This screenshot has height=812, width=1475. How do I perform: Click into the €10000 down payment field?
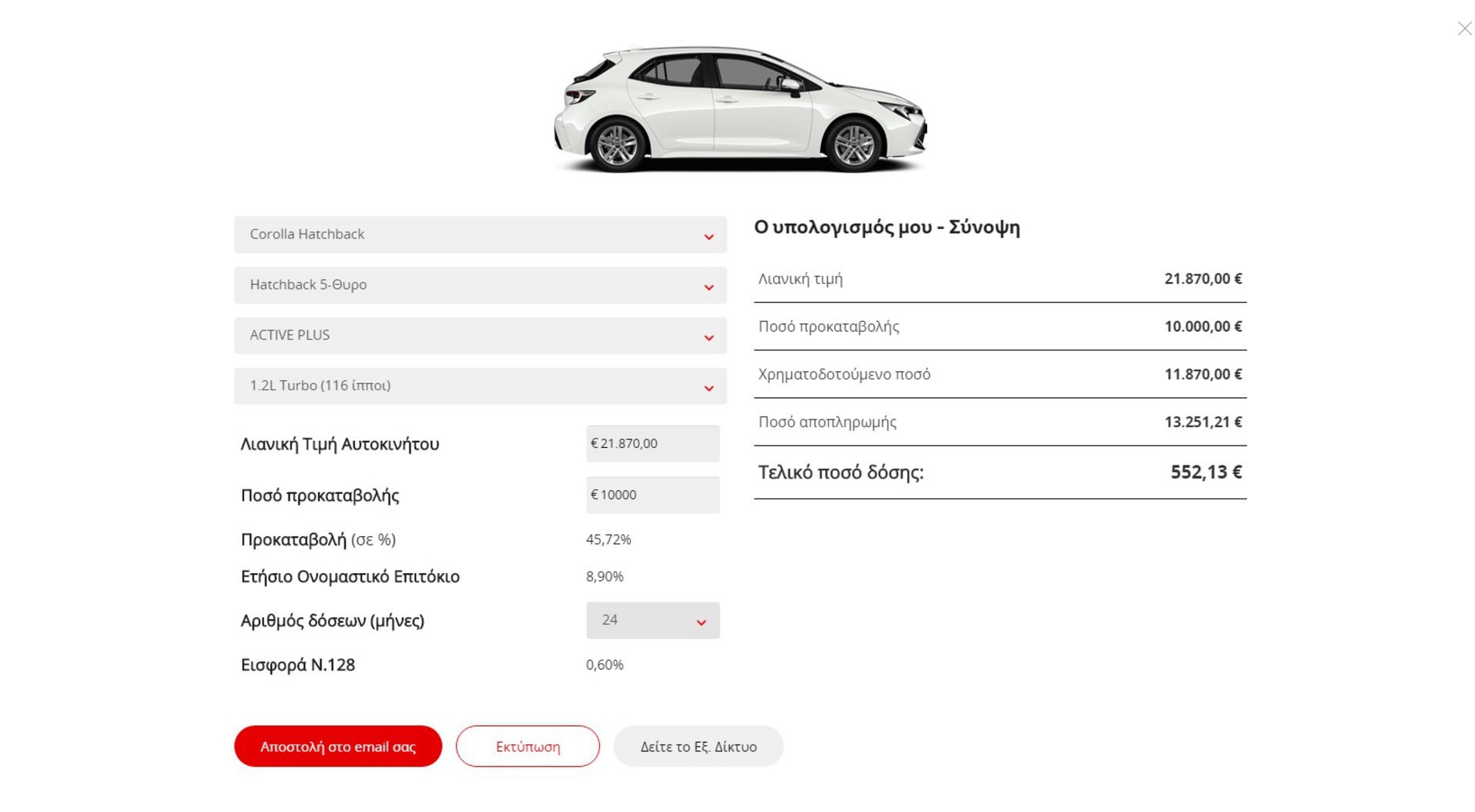[x=652, y=495]
